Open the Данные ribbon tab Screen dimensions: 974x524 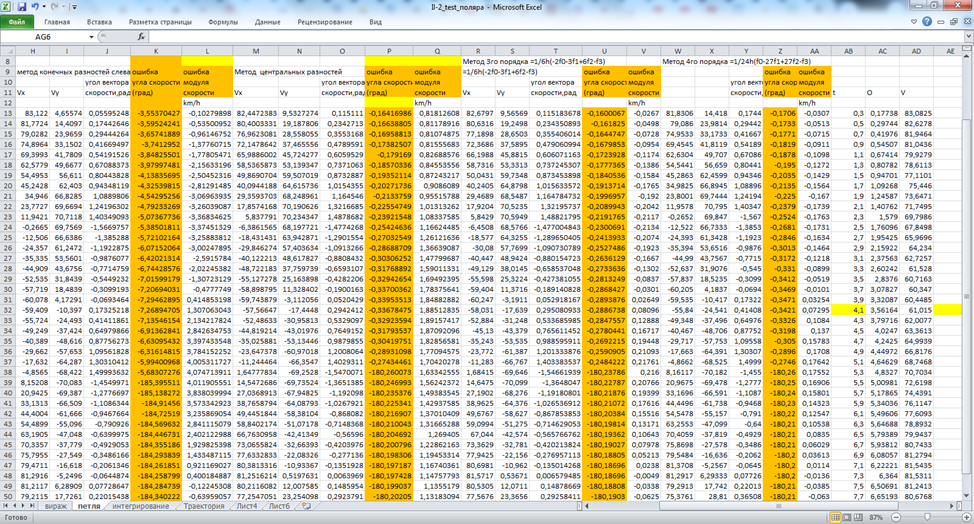[x=267, y=20]
